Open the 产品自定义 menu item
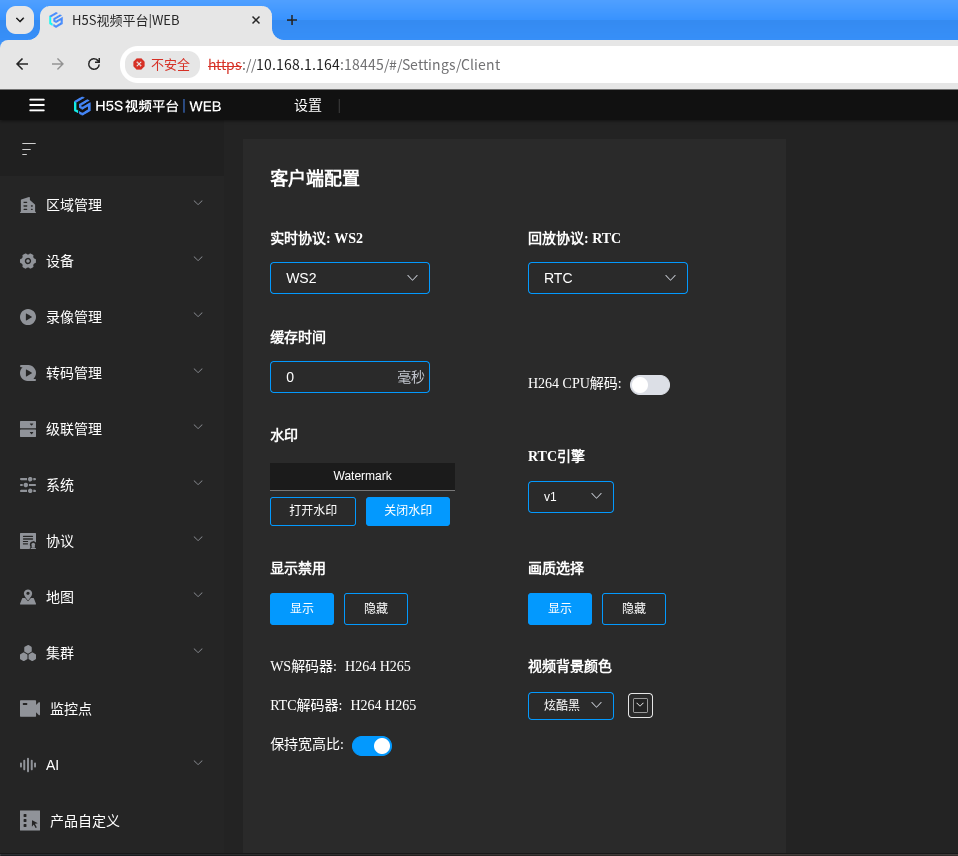 pos(85,821)
